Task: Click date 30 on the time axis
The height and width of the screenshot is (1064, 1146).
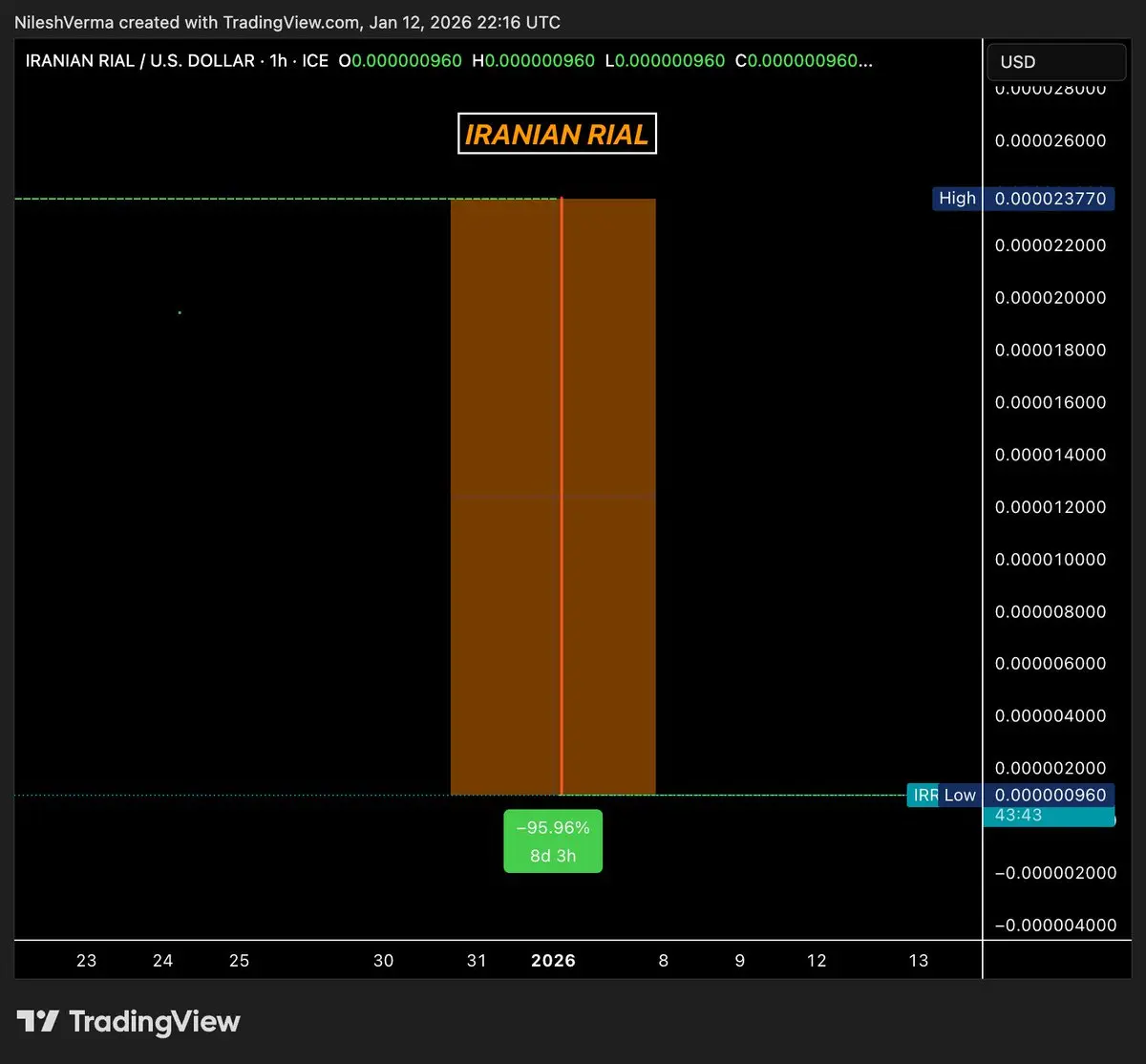Action: [383, 961]
